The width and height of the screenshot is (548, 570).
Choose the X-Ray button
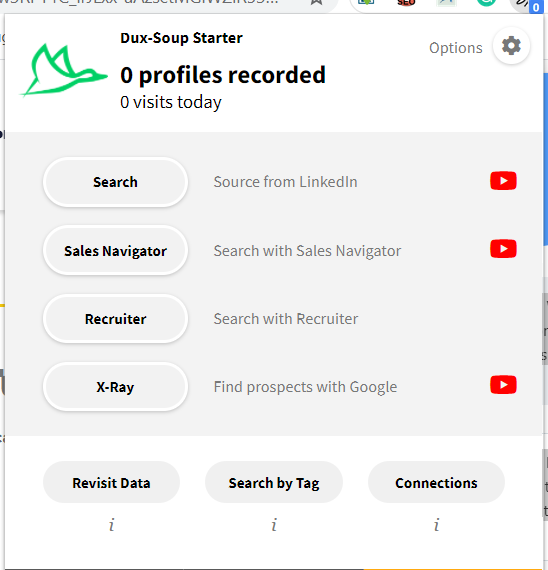click(x=115, y=387)
